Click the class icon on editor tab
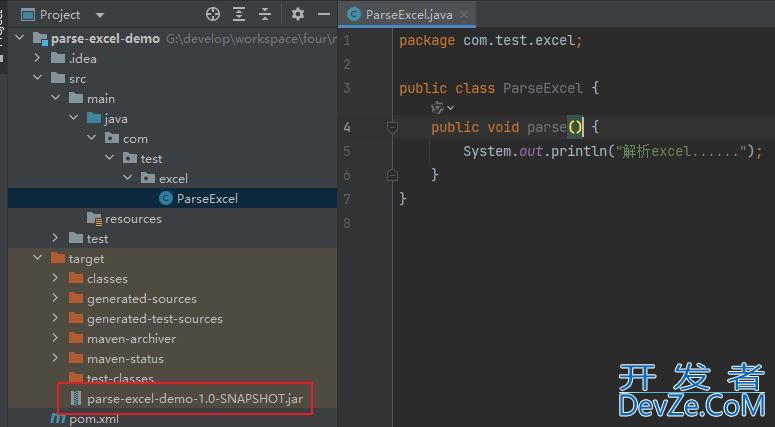The image size is (775, 427). [354, 14]
